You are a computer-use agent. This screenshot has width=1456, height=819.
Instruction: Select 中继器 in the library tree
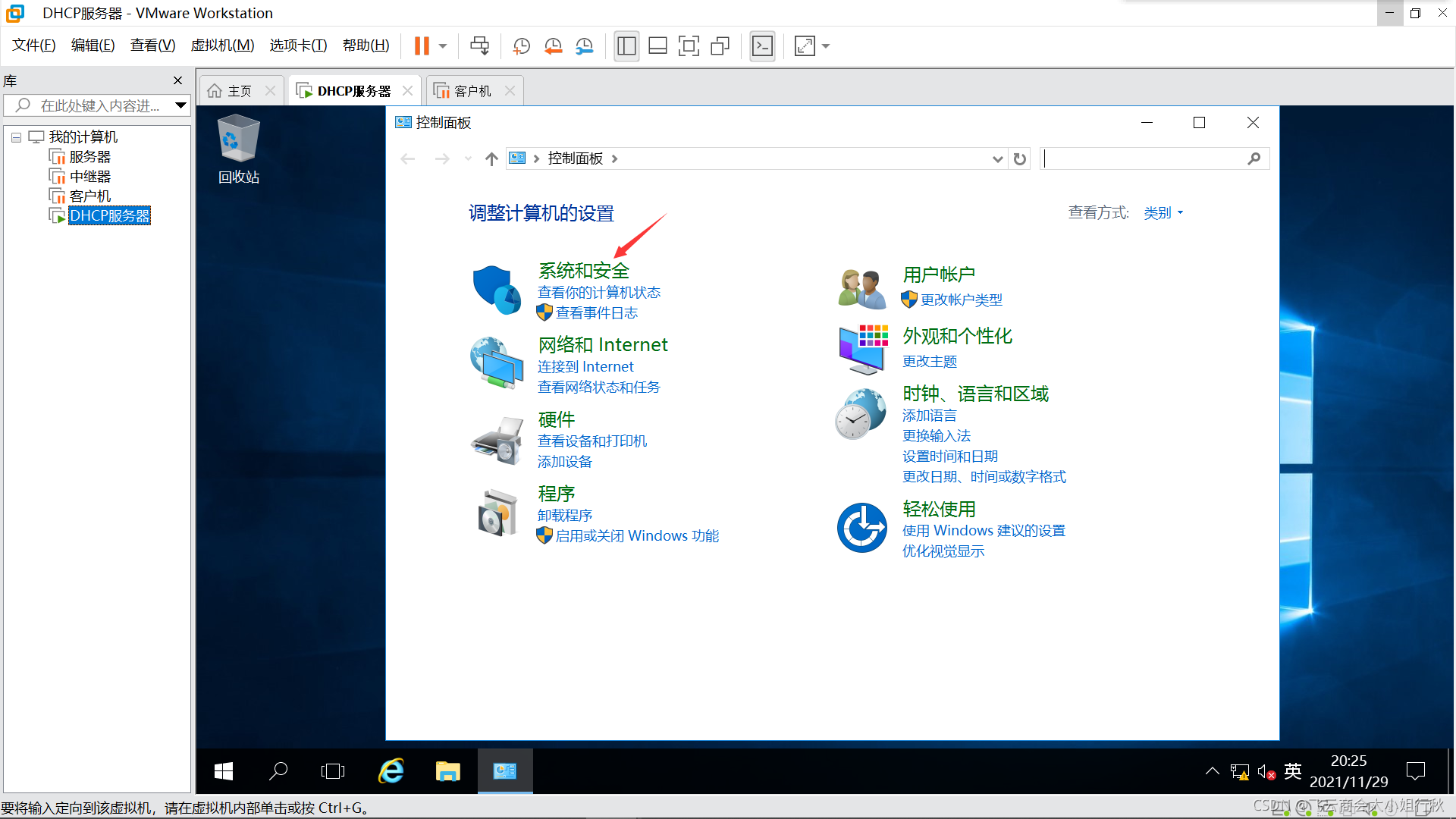click(x=89, y=177)
